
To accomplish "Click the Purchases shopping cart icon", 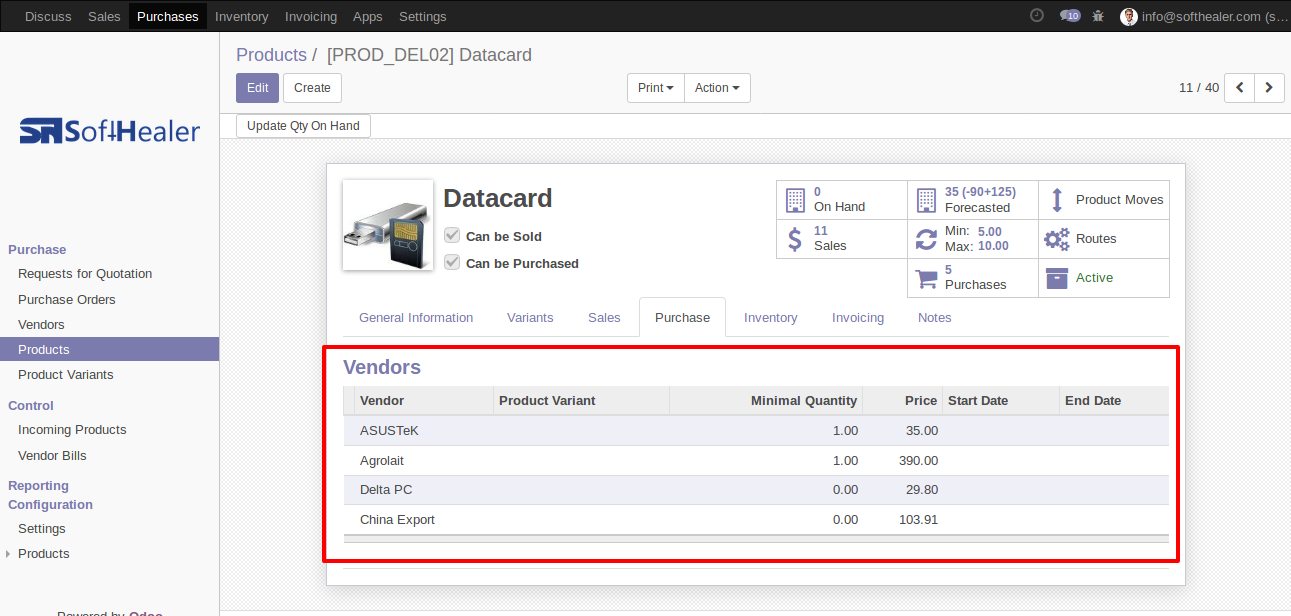I will point(926,278).
